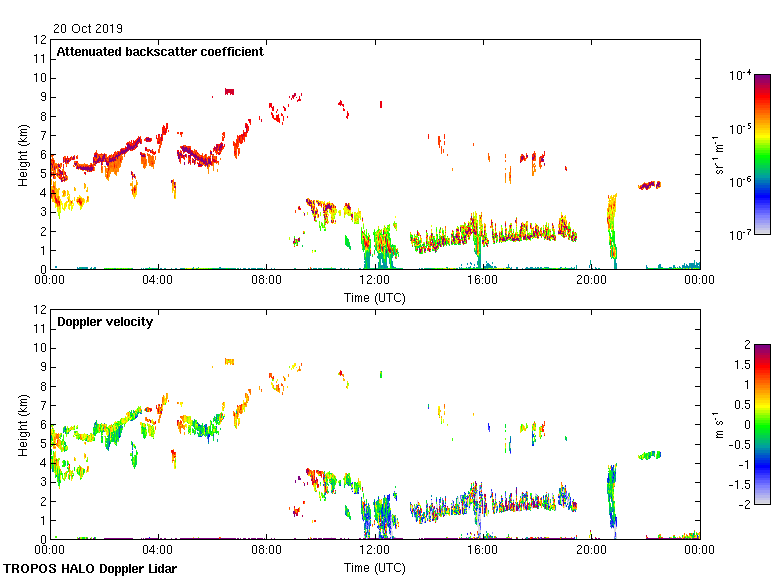The image size is (780, 580).
Task: Click the 12:00 tick label under backscatter plot
Action: (x=375, y=282)
